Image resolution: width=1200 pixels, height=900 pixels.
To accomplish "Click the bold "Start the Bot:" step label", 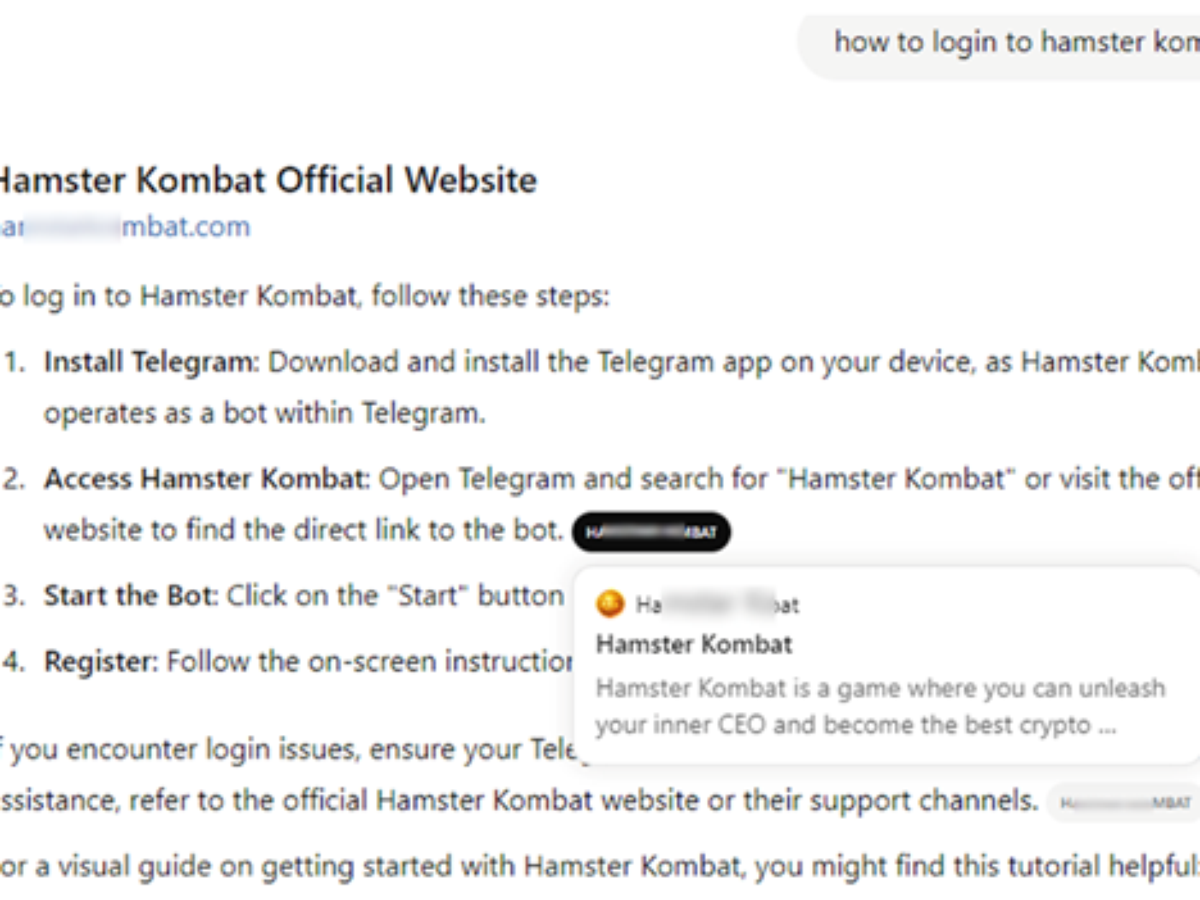I will tap(130, 596).
